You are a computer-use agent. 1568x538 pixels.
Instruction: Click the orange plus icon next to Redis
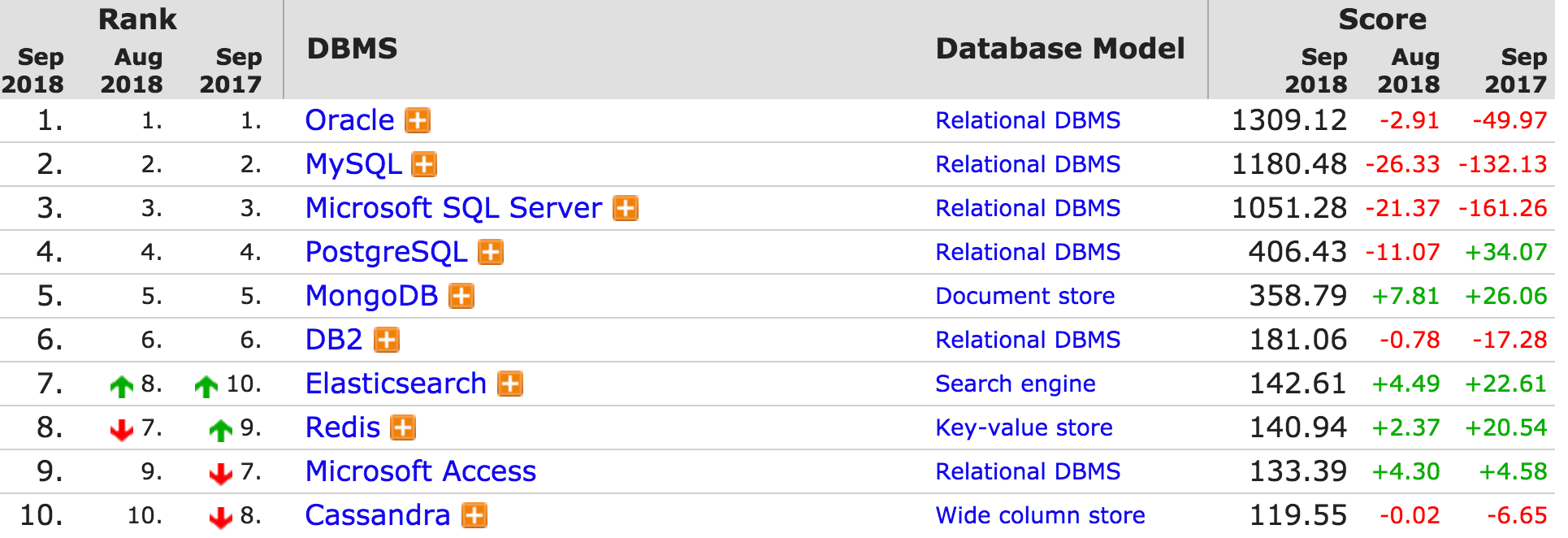[x=403, y=427]
